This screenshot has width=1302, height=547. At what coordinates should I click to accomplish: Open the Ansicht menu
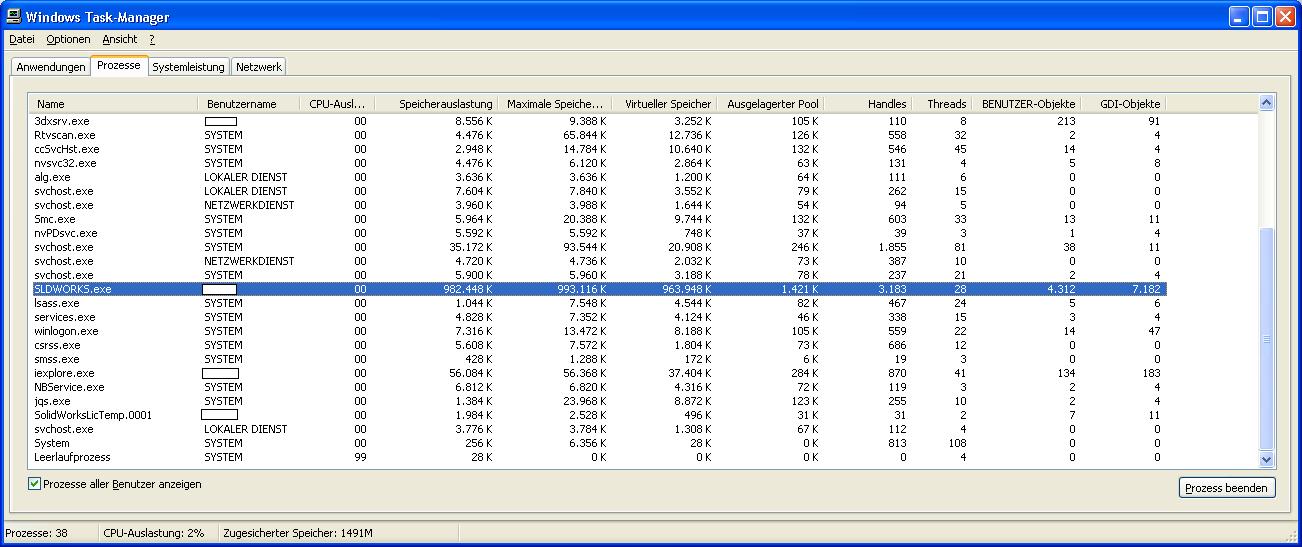pyautogui.click(x=120, y=39)
